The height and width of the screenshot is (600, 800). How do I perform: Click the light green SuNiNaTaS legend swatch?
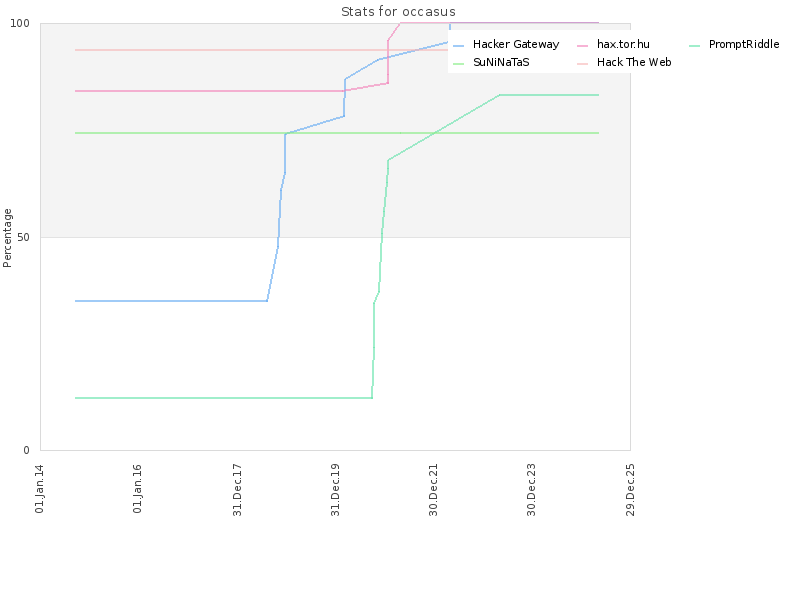[x=459, y=63]
